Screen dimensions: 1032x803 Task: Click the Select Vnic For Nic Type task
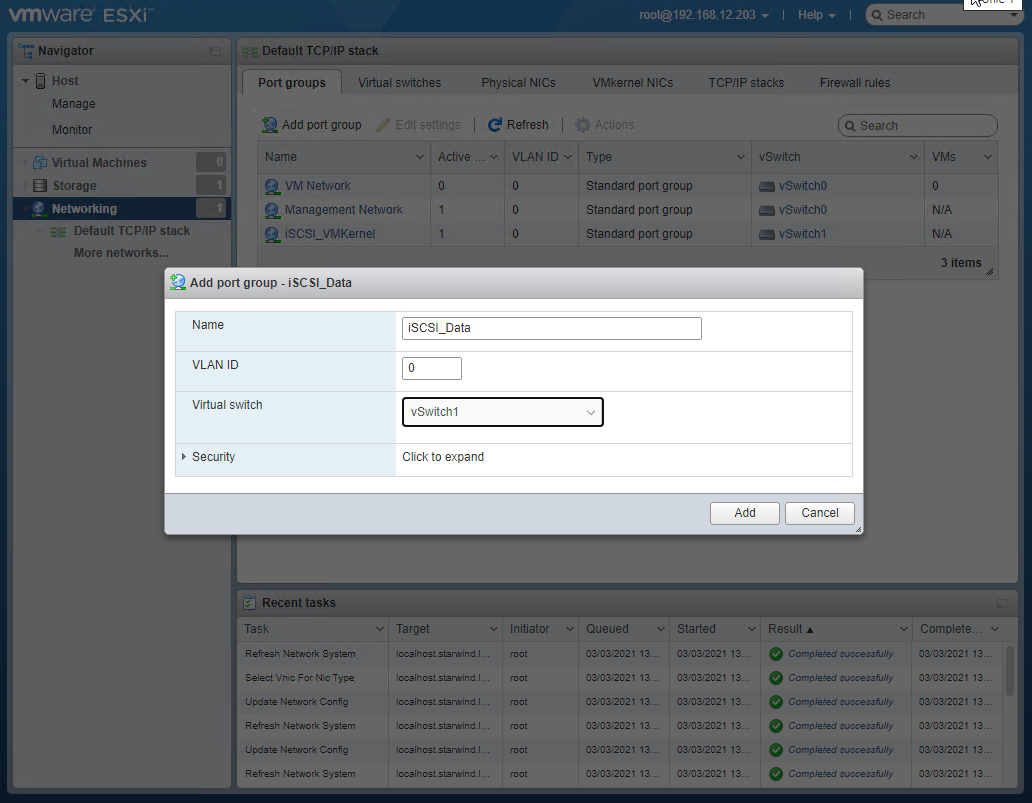coord(299,678)
